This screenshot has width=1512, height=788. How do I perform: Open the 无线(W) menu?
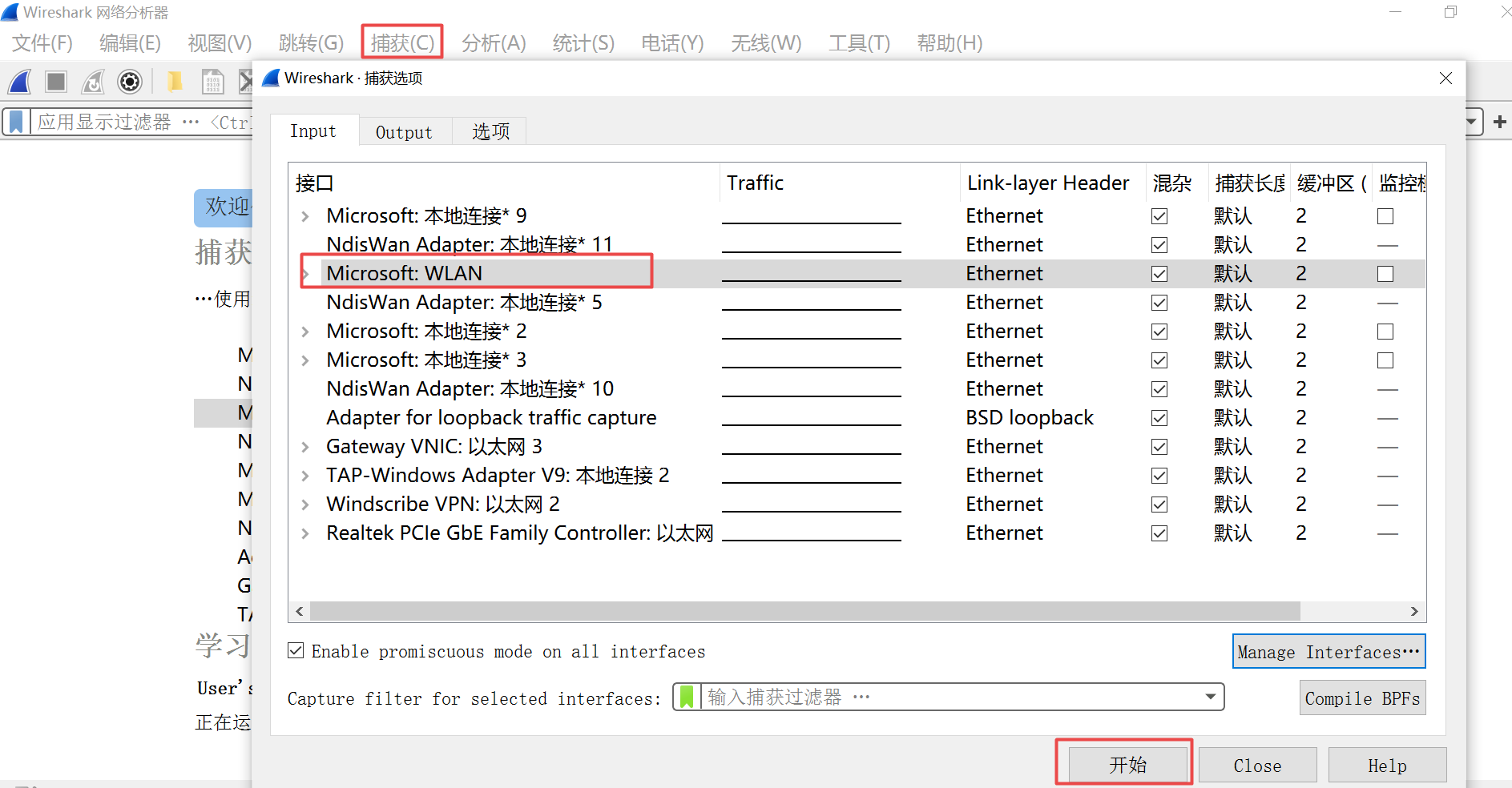(x=766, y=43)
